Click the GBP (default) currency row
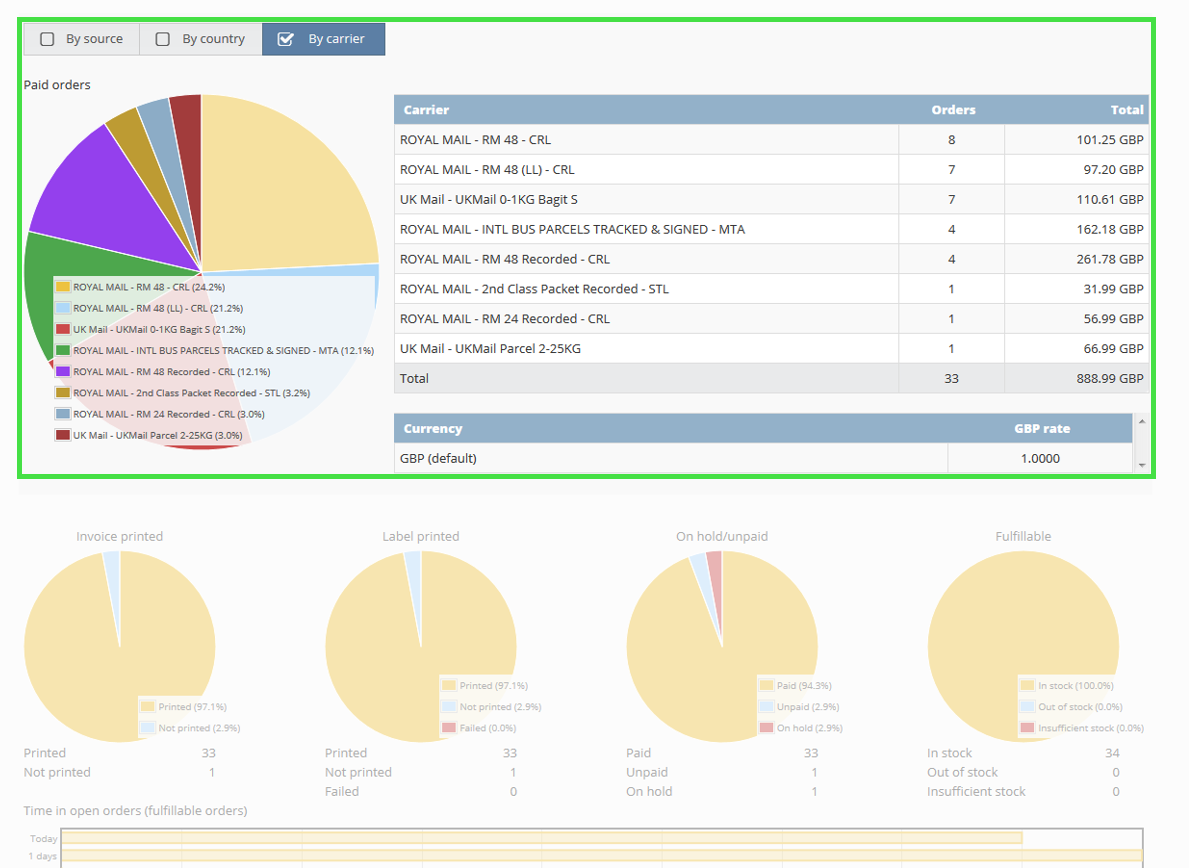1189x868 pixels. [x=763, y=458]
